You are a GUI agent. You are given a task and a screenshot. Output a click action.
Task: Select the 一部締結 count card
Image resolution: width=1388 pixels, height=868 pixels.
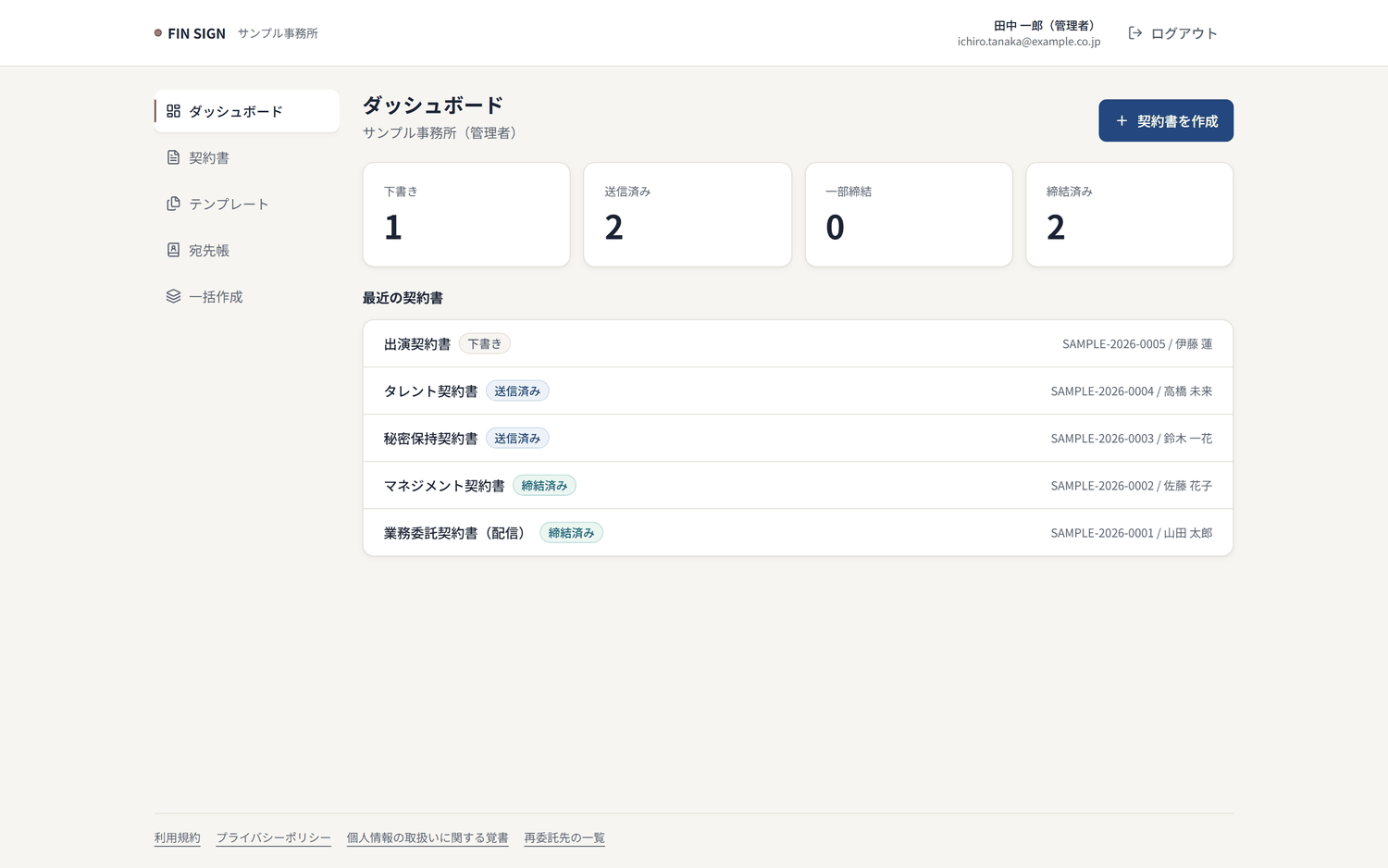909,215
